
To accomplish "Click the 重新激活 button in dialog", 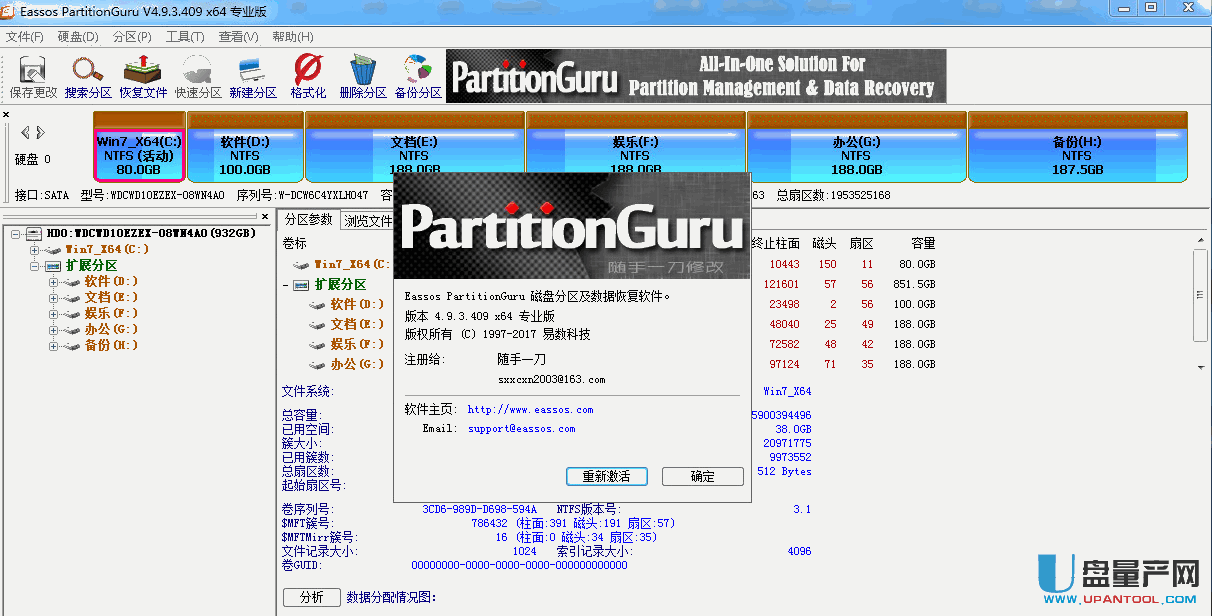I will point(606,476).
